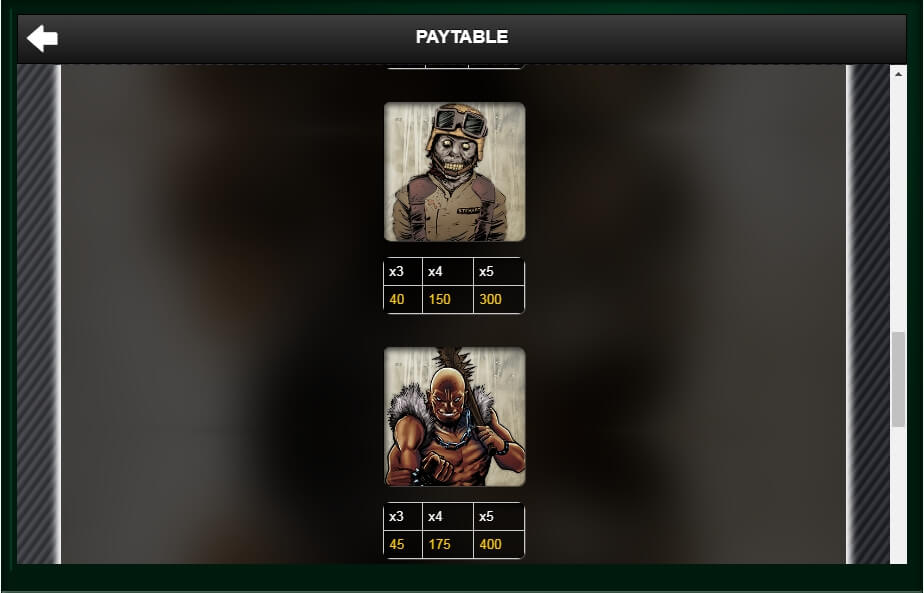
Task: Click the x4 cell under barbarian symbol
Action: pyautogui.click(x=448, y=517)
